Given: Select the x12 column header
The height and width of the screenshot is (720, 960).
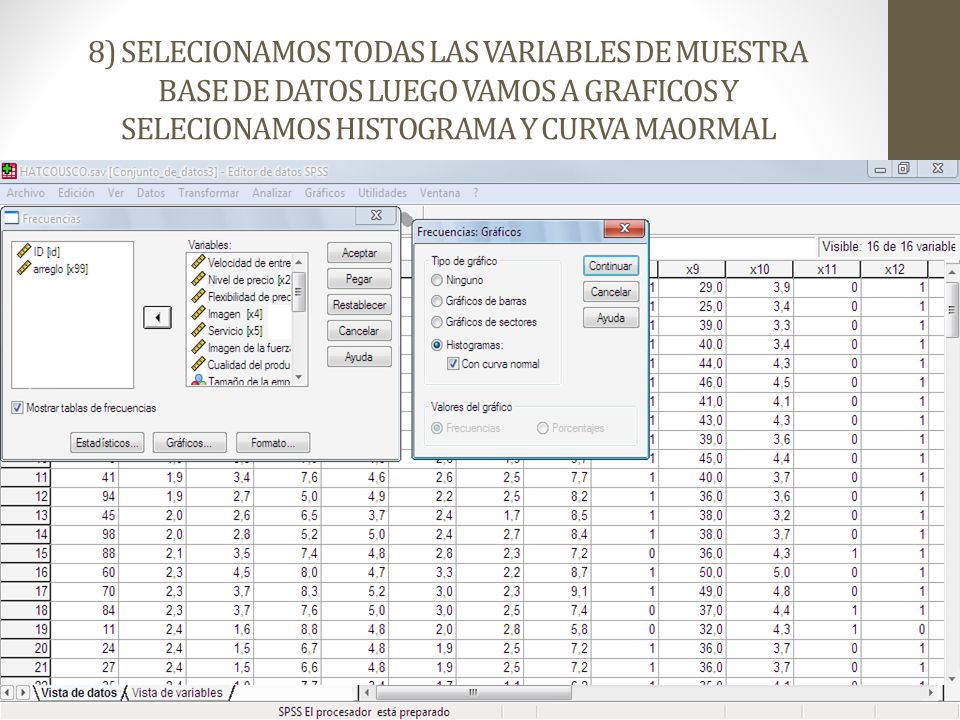Looking at the screenshot, I should 894,269.
